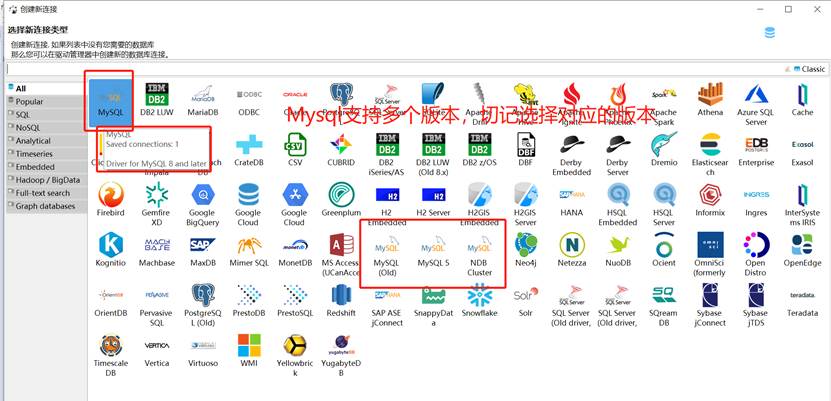Choose the DB2 LUW database
The width and height of the screenshot is (831, 401).
(x=157, y=100)
